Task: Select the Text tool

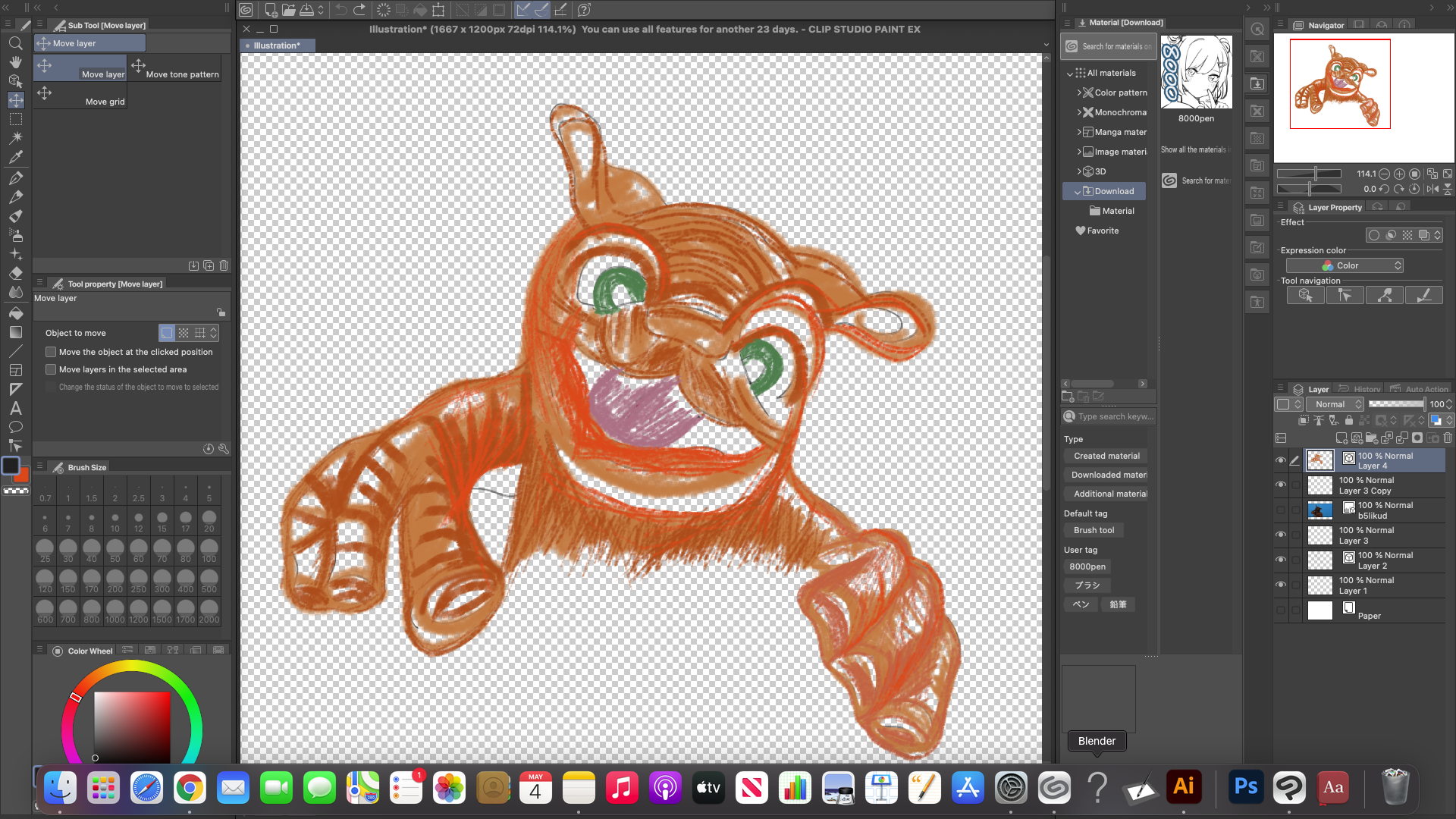Action: point(15,408)
